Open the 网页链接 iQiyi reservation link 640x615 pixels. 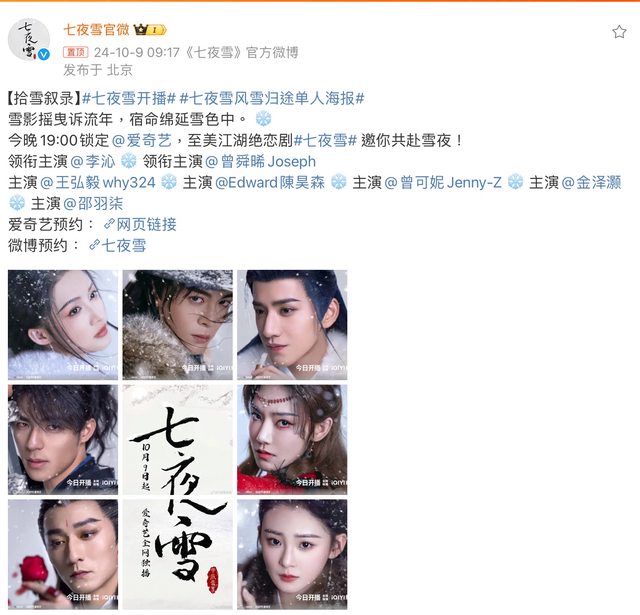tap(146, 224)
